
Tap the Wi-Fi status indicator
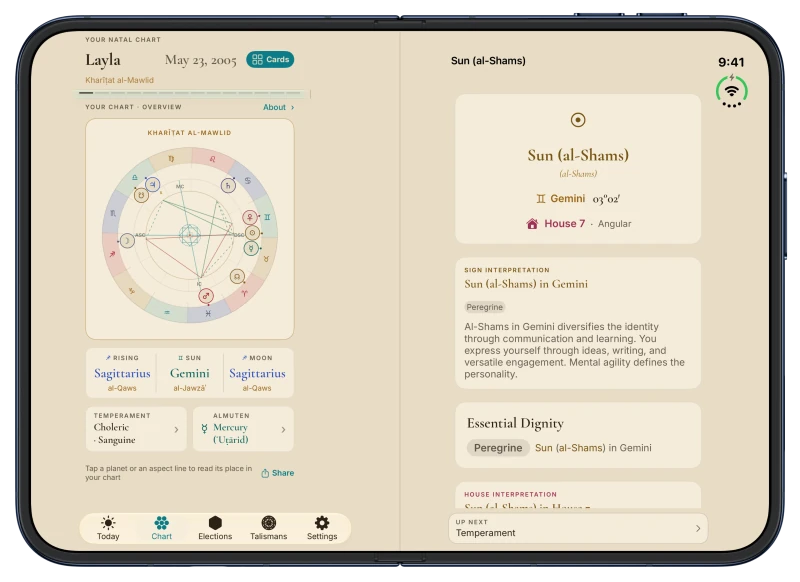click(x=732, y=91)
